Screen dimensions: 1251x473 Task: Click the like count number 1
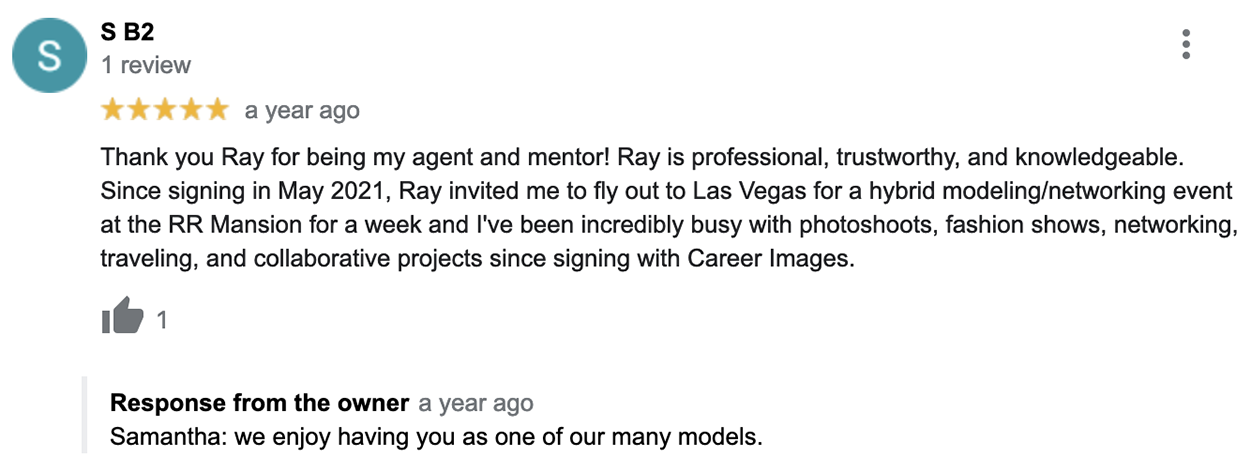click(162, 320)
